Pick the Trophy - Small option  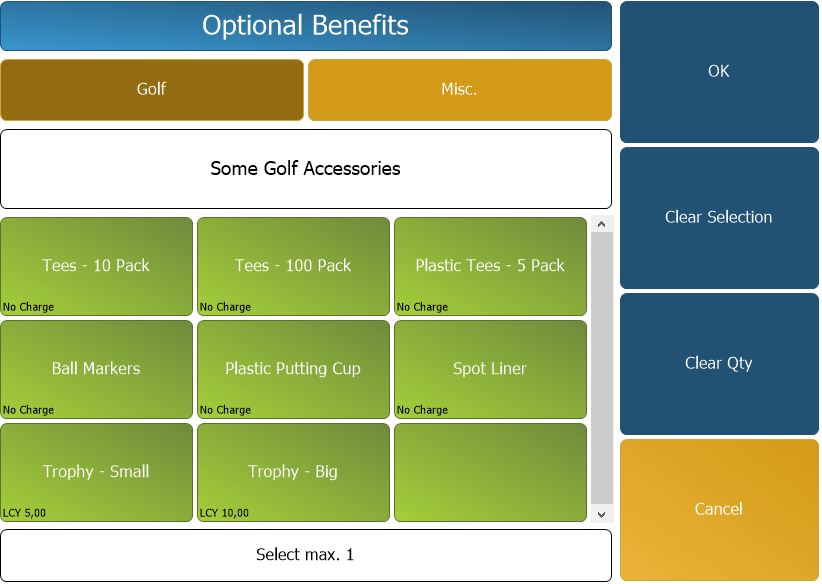[96, 472]
